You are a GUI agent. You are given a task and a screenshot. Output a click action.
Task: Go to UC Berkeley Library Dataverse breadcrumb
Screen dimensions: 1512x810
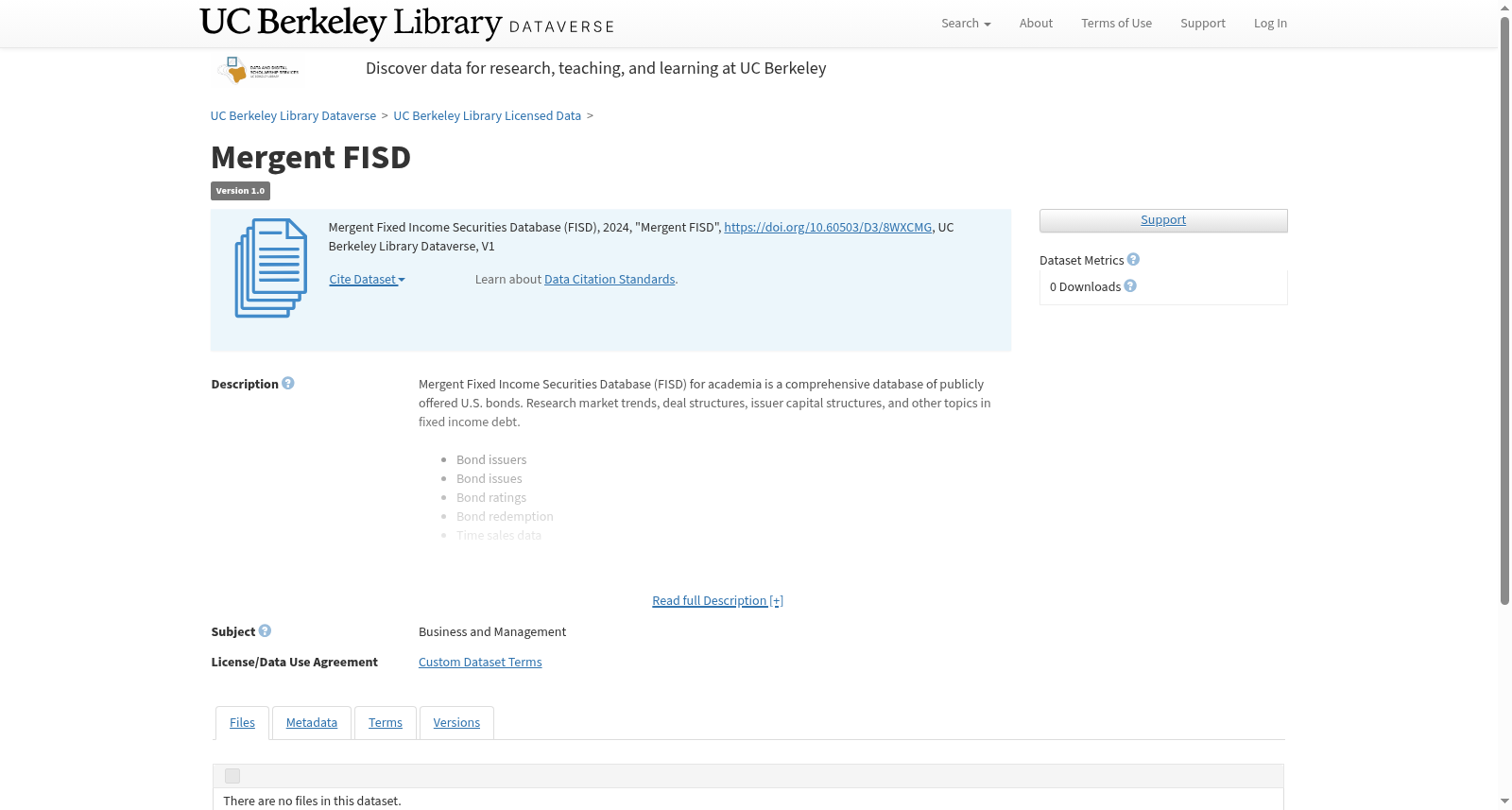[293, 116]
